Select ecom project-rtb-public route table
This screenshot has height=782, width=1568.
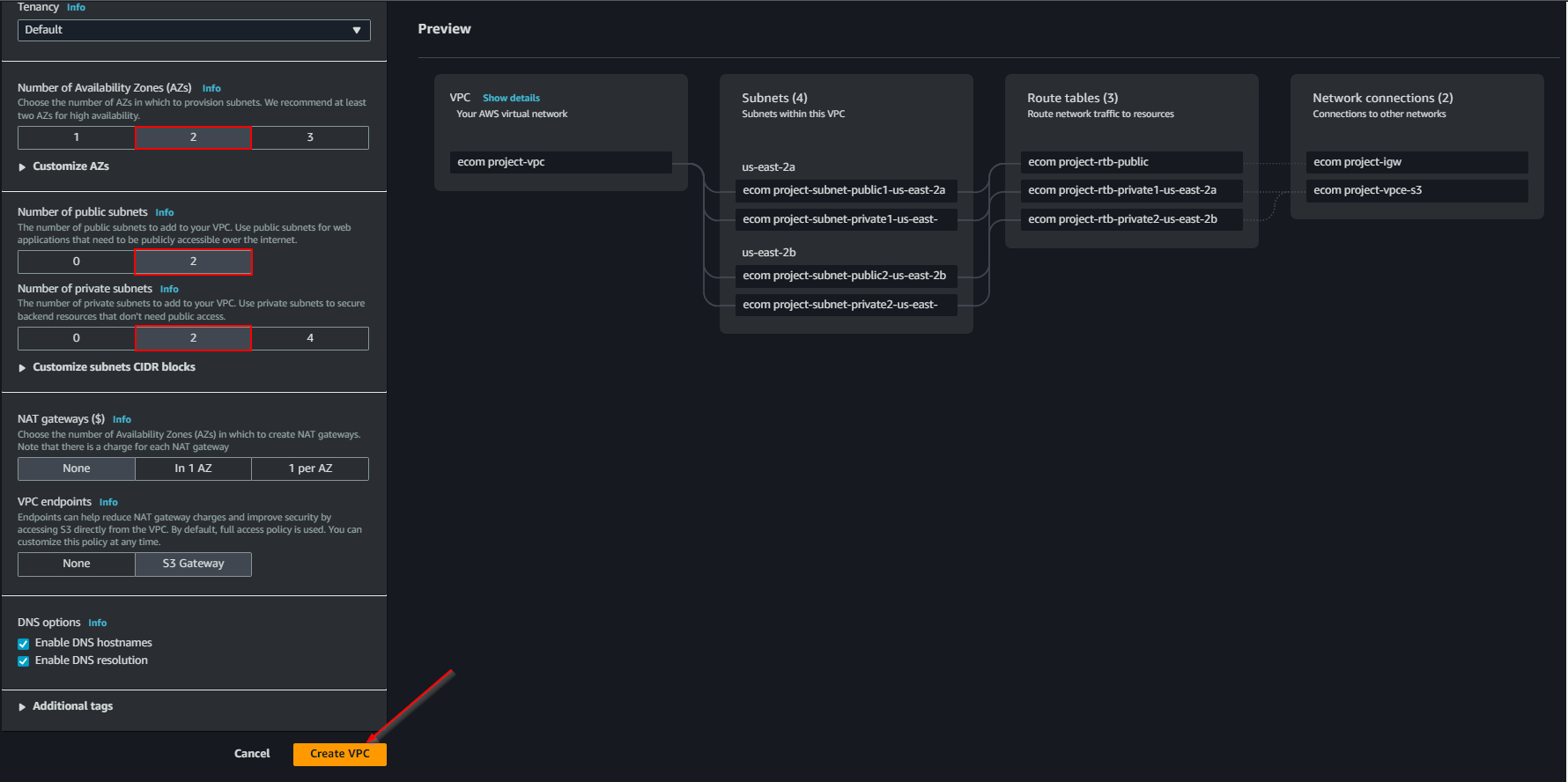point(1130,162)
